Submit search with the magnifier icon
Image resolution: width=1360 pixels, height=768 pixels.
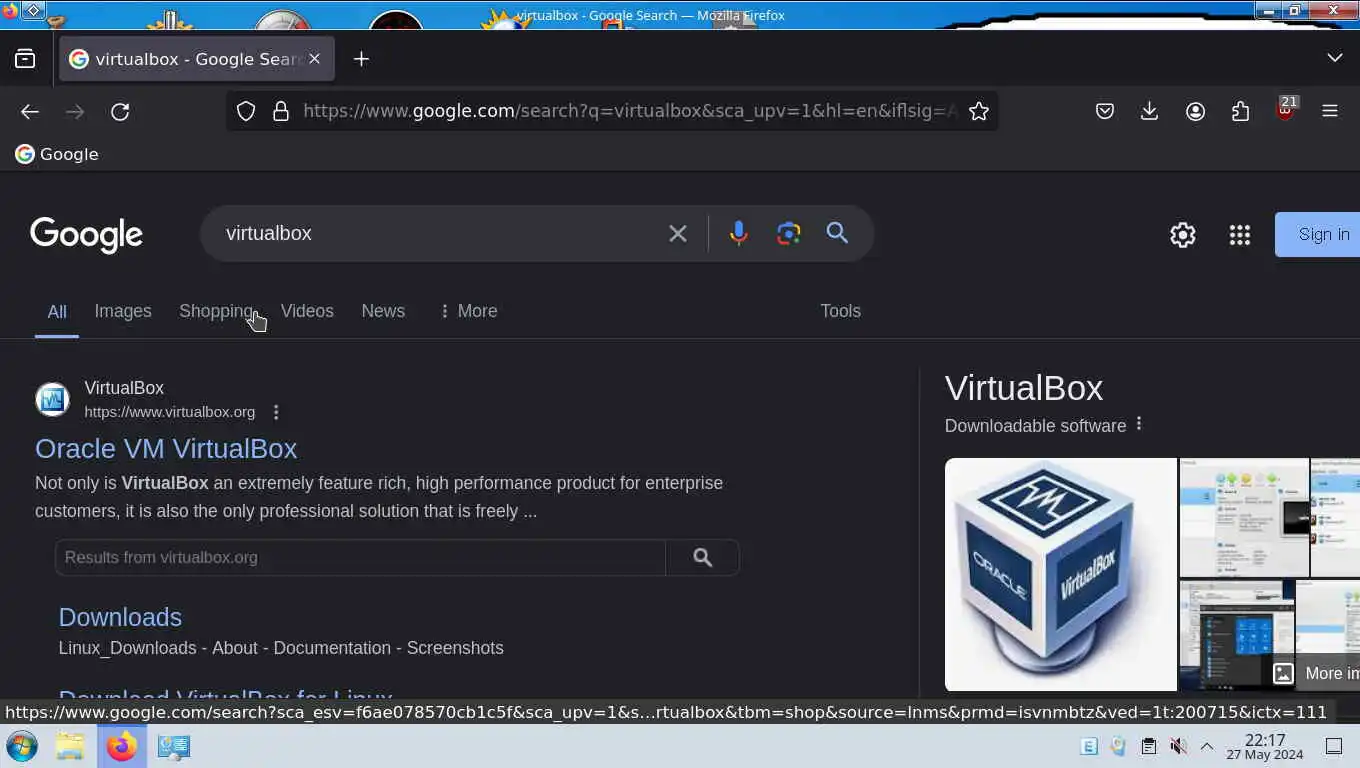pos(837,233)
